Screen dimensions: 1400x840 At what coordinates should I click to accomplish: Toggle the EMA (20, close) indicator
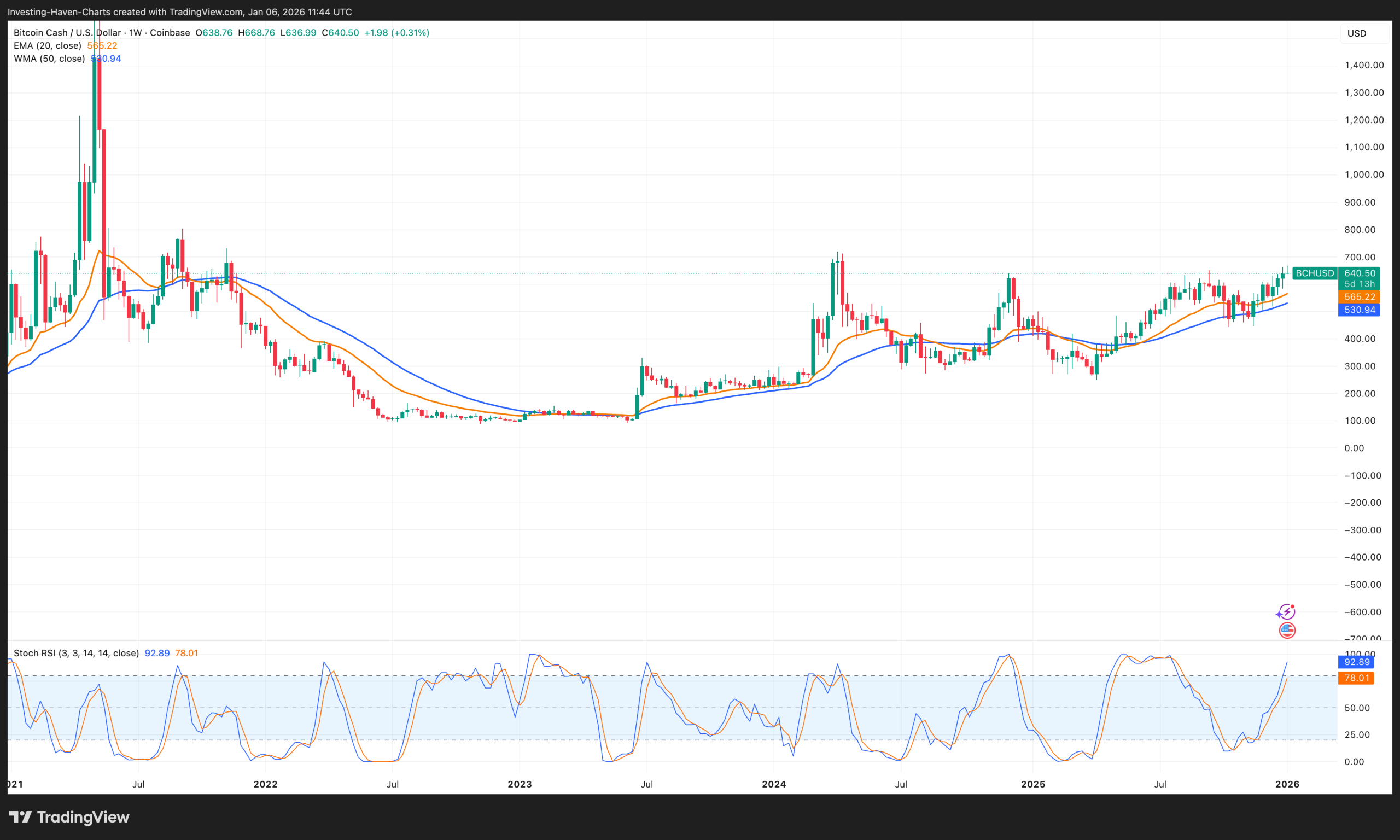point(48,45)
